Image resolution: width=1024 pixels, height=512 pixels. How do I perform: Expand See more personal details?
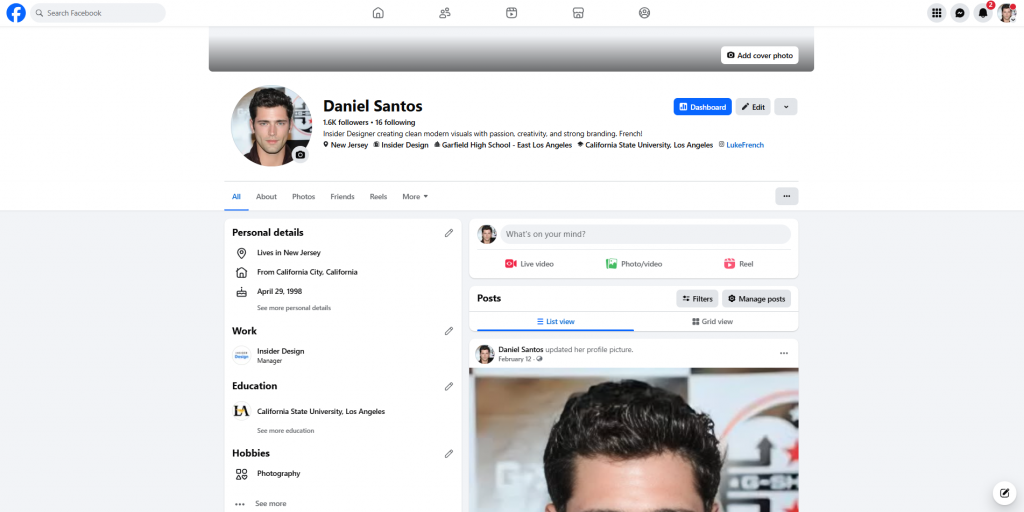pos(294,308)
